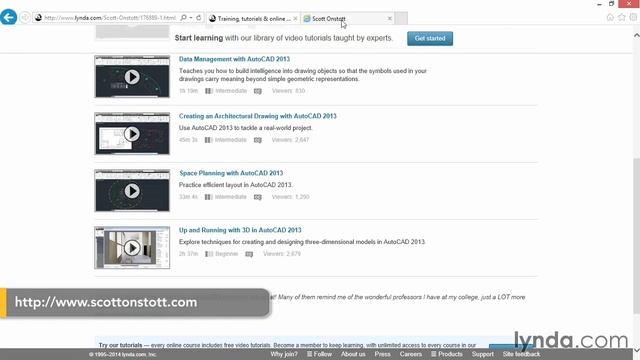Open the browser Tools gear icon

[x=633, y=17]
